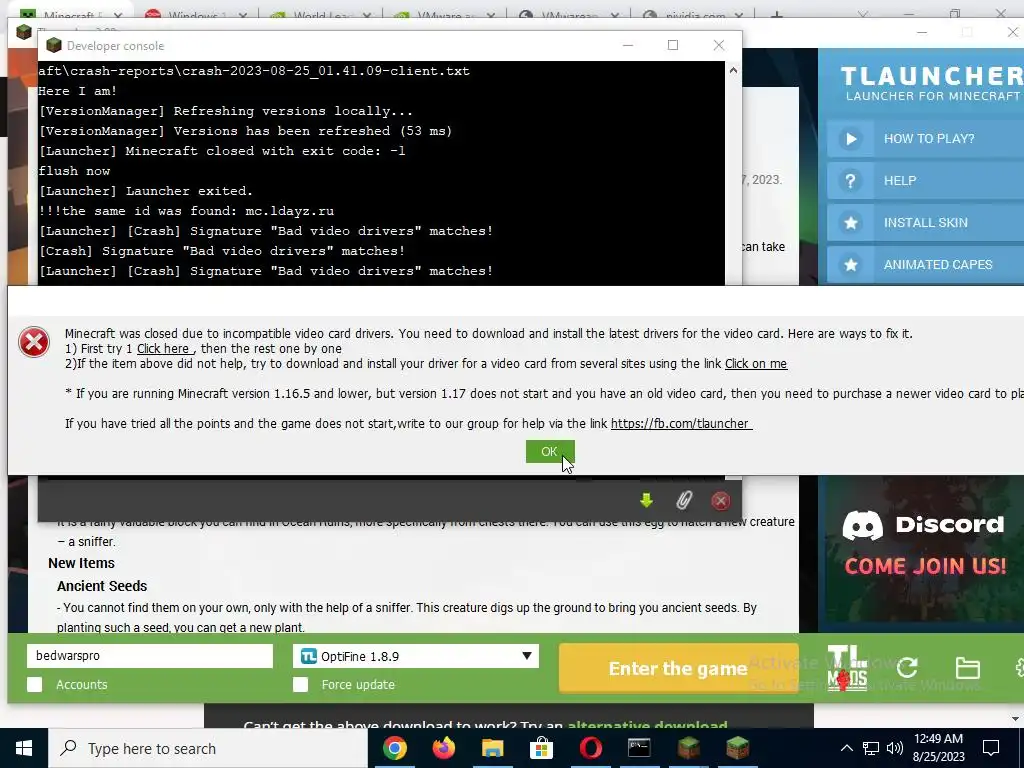Click the 'New Items' heading text
This screenshot has height=768, width=1024.
coord(82,563)
